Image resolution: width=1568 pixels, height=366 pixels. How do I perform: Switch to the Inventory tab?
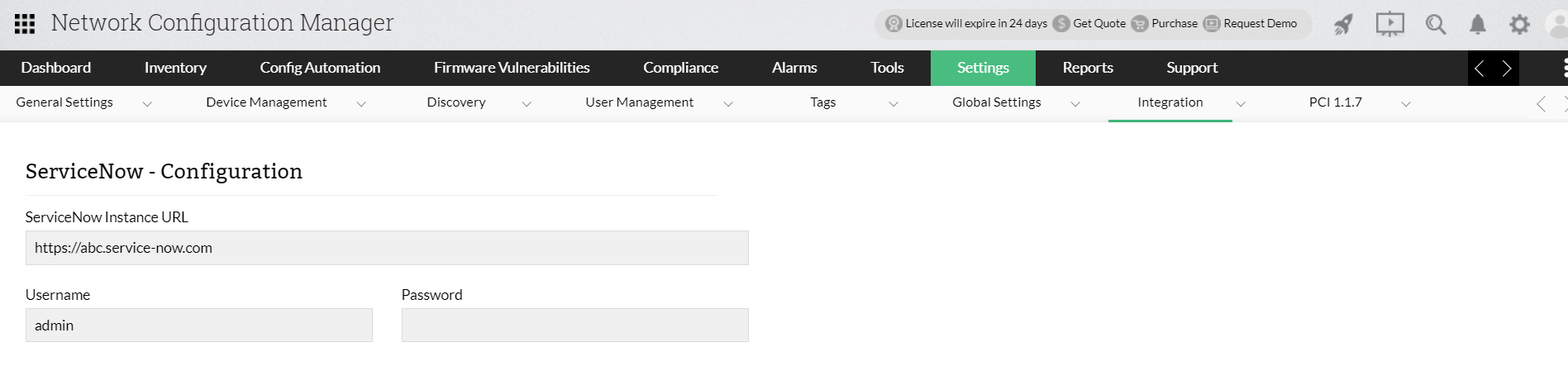click(175, 68)
